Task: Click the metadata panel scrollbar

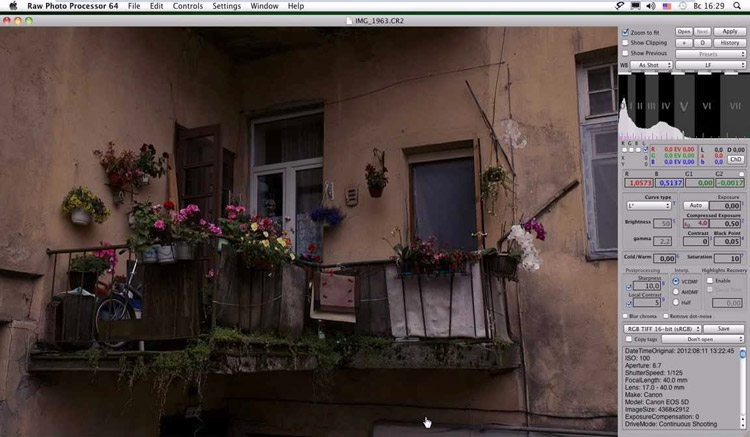Action: pyautogui.click(x=743, y=387)
